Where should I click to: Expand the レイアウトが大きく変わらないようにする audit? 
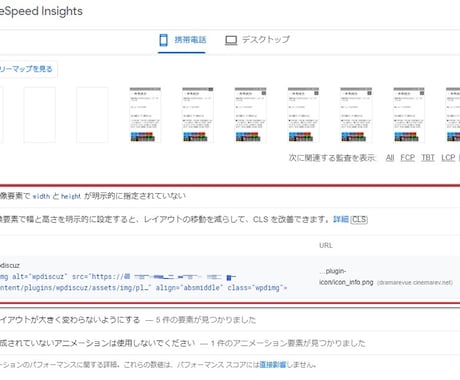230,320
